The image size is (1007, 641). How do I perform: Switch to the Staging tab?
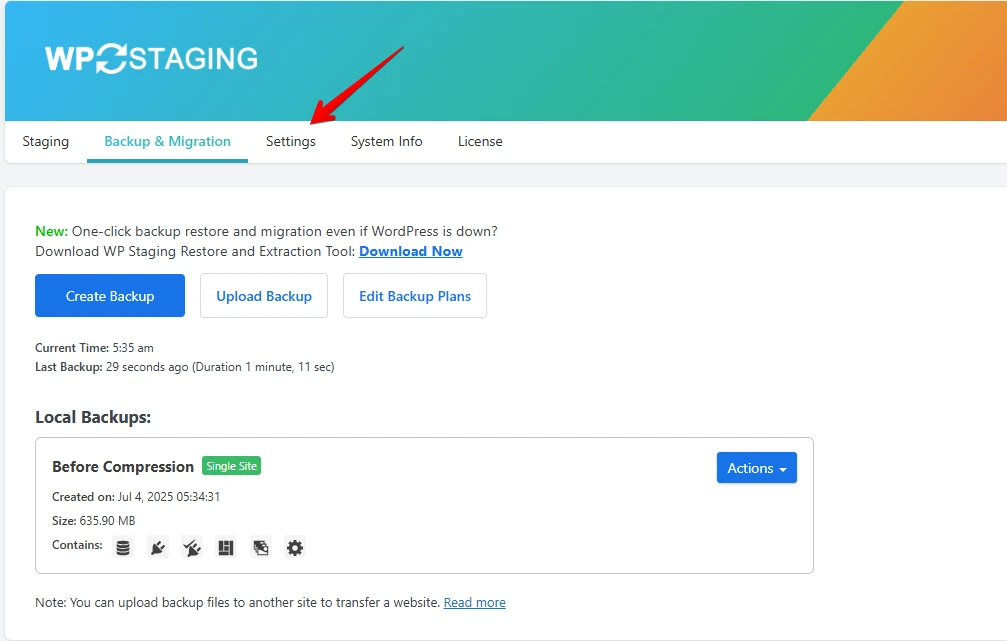46,141
